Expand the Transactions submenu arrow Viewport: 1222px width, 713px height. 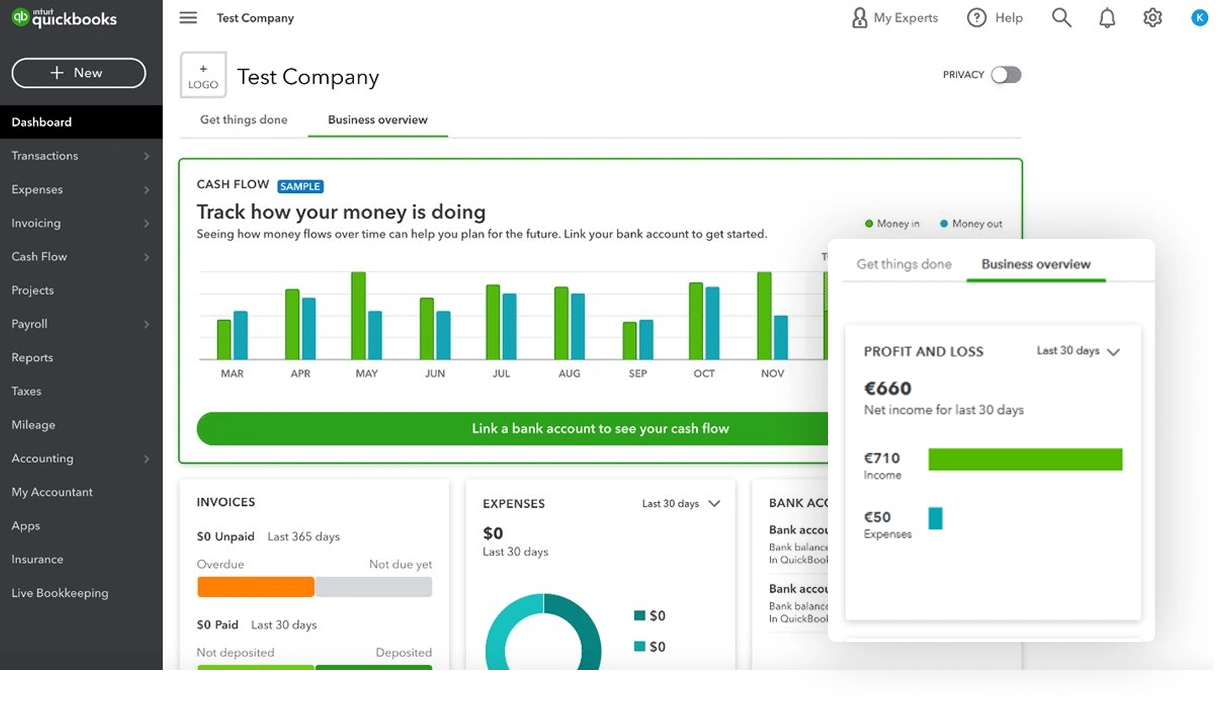tap(147, 156)
